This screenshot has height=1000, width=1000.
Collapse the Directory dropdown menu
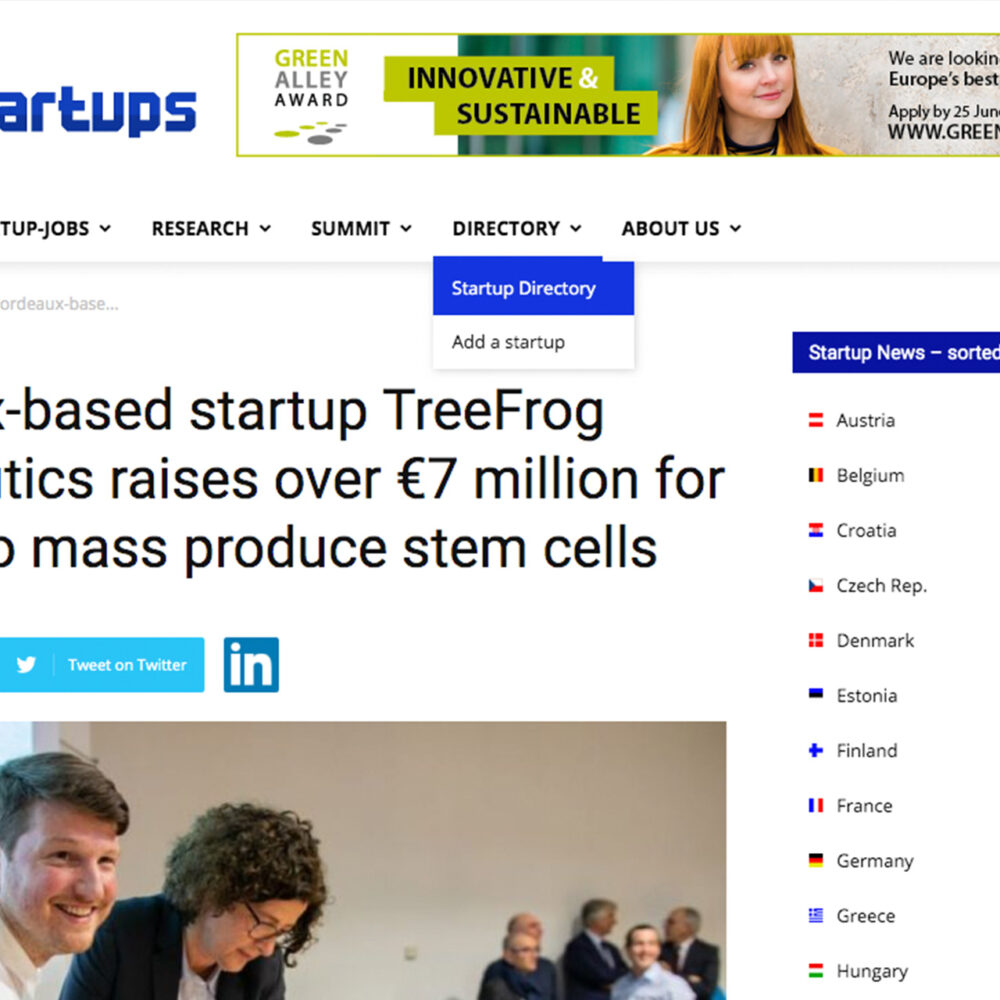[517, 228]
